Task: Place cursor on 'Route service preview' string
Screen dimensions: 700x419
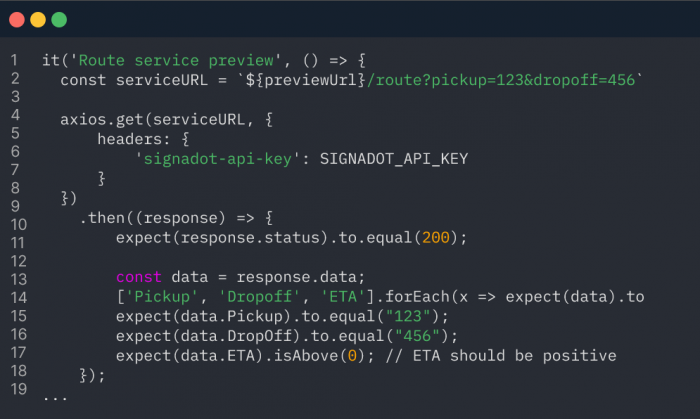Action: [176, 60]
